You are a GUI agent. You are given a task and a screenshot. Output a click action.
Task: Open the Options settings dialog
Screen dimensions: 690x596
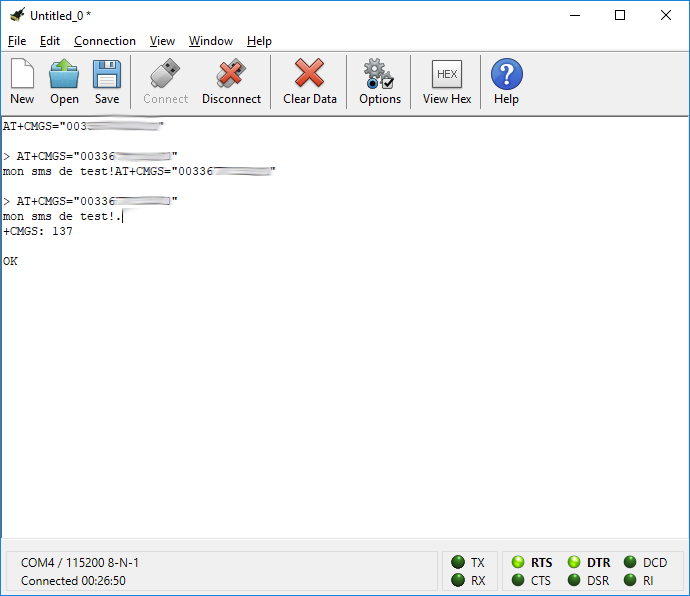[x=380, y=81]
